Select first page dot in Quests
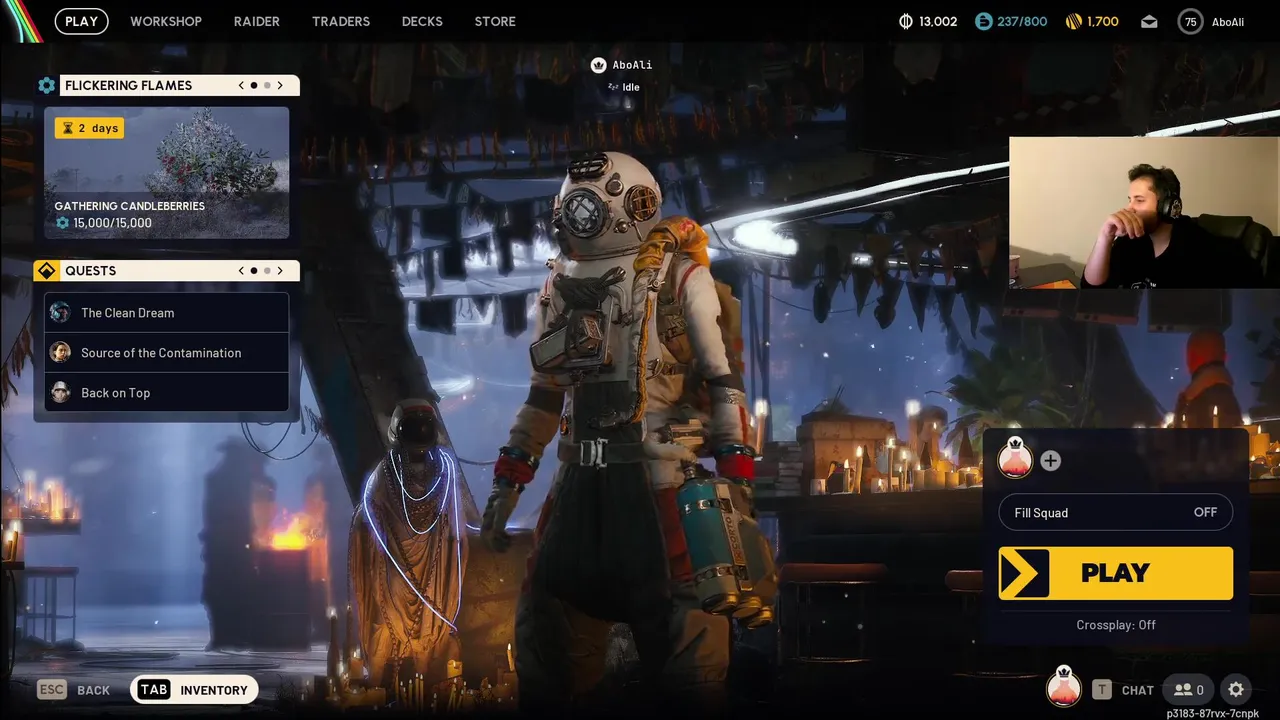This screenshot has height=720, width=1280. pos(254,271)
